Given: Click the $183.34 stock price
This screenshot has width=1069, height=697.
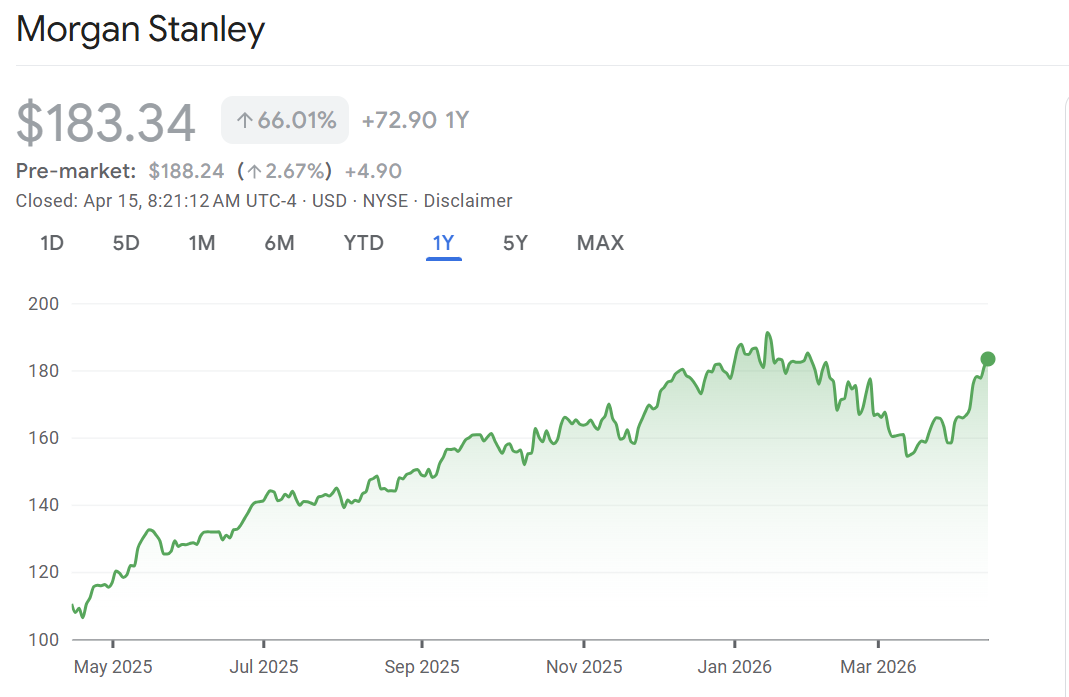Looking at the screenshot, I should tap(106, 123).
